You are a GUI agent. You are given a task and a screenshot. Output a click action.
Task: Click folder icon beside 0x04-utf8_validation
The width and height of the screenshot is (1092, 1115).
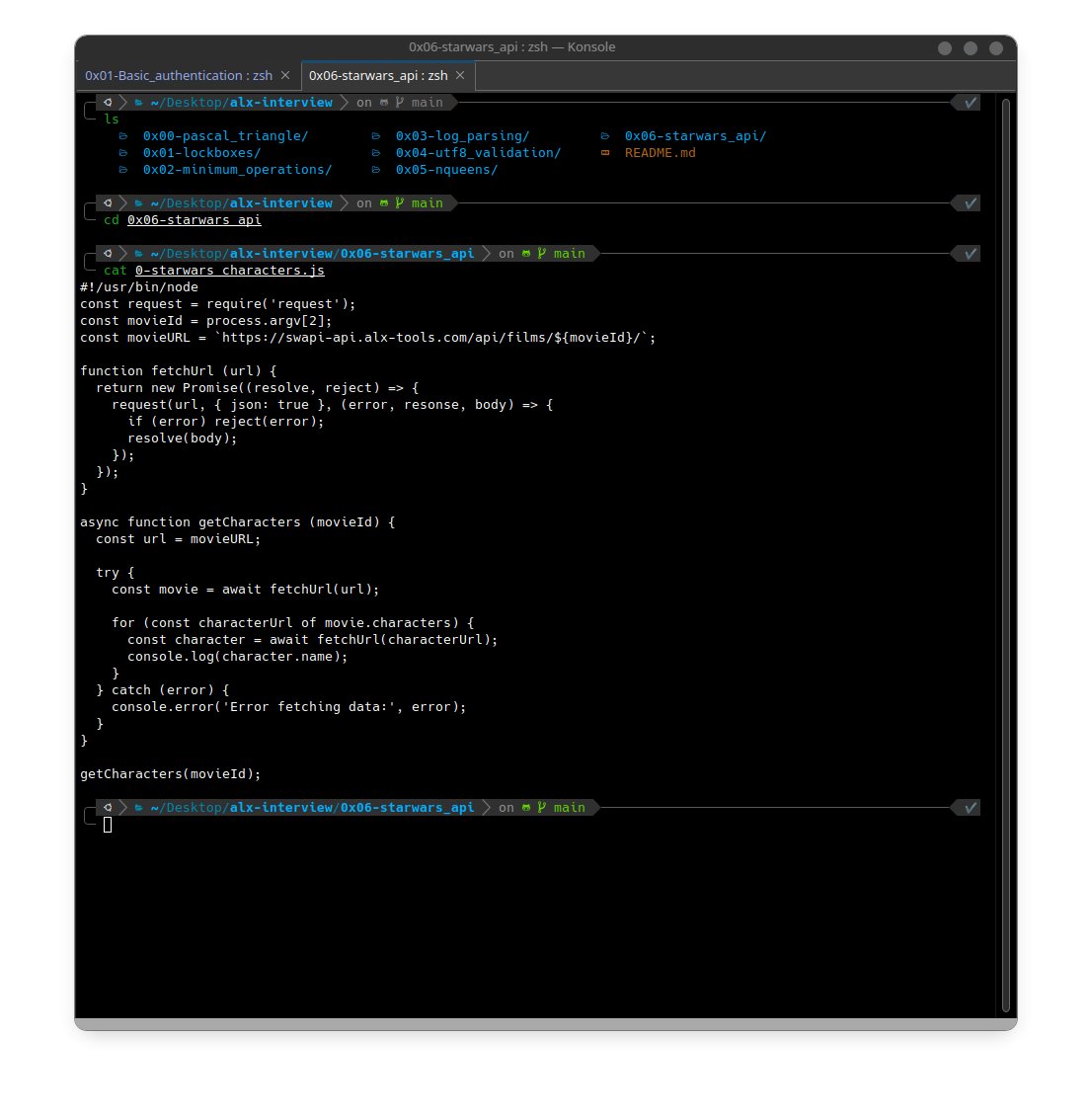click(x=376, y=153)
